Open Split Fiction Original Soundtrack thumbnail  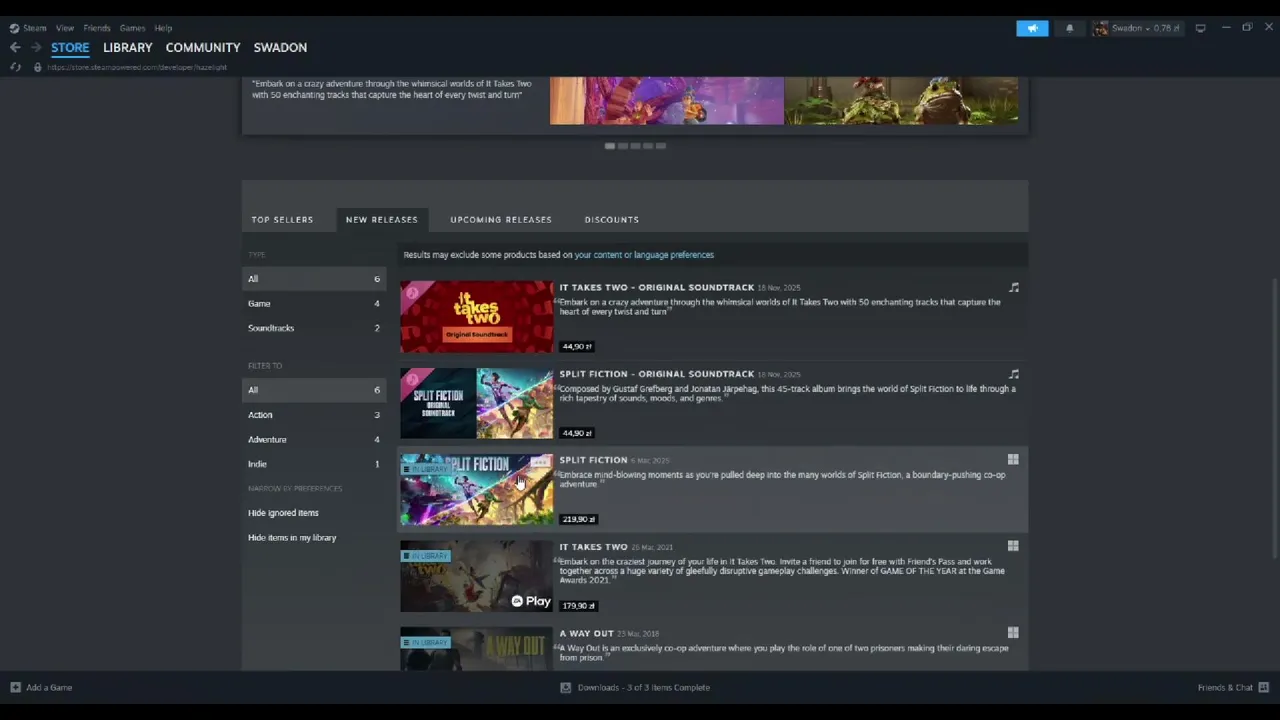(476, 403)
